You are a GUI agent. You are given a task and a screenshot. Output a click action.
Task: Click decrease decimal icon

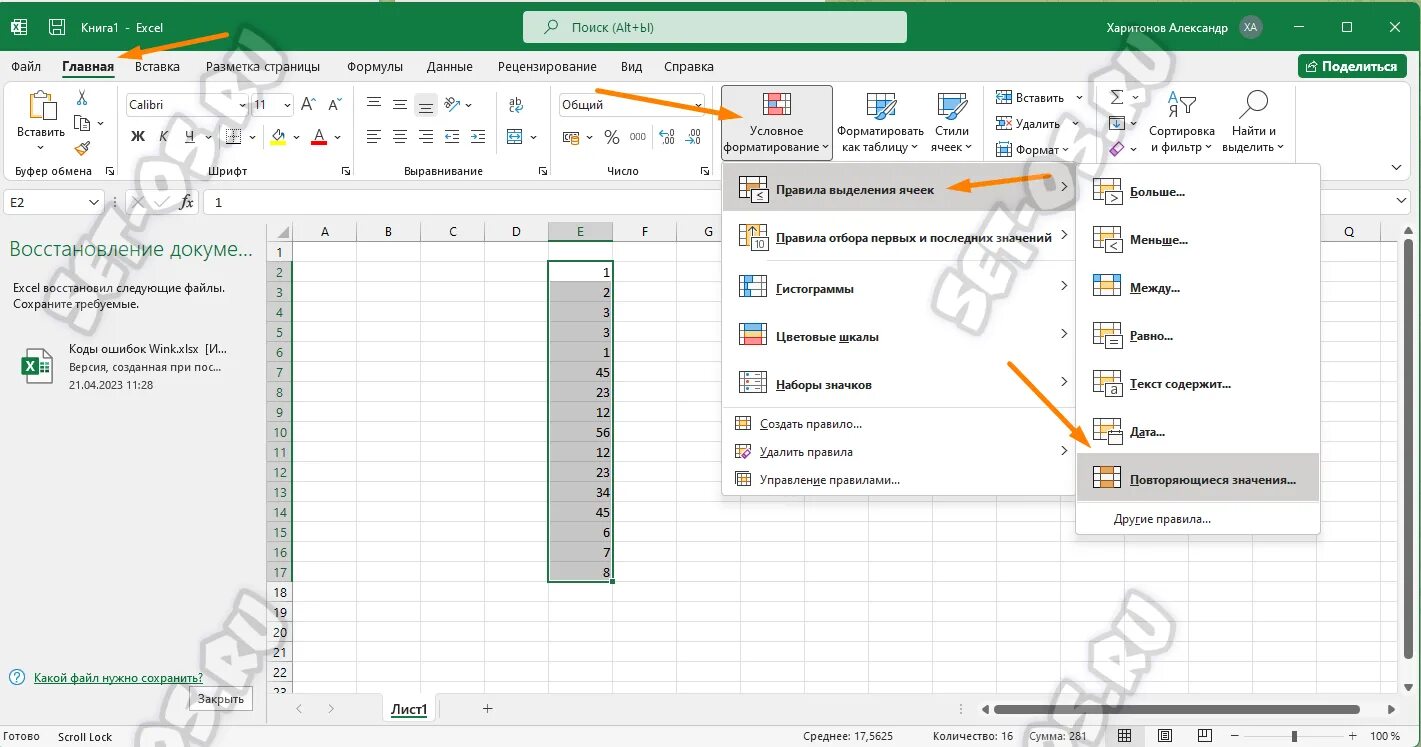click(692, 137)
